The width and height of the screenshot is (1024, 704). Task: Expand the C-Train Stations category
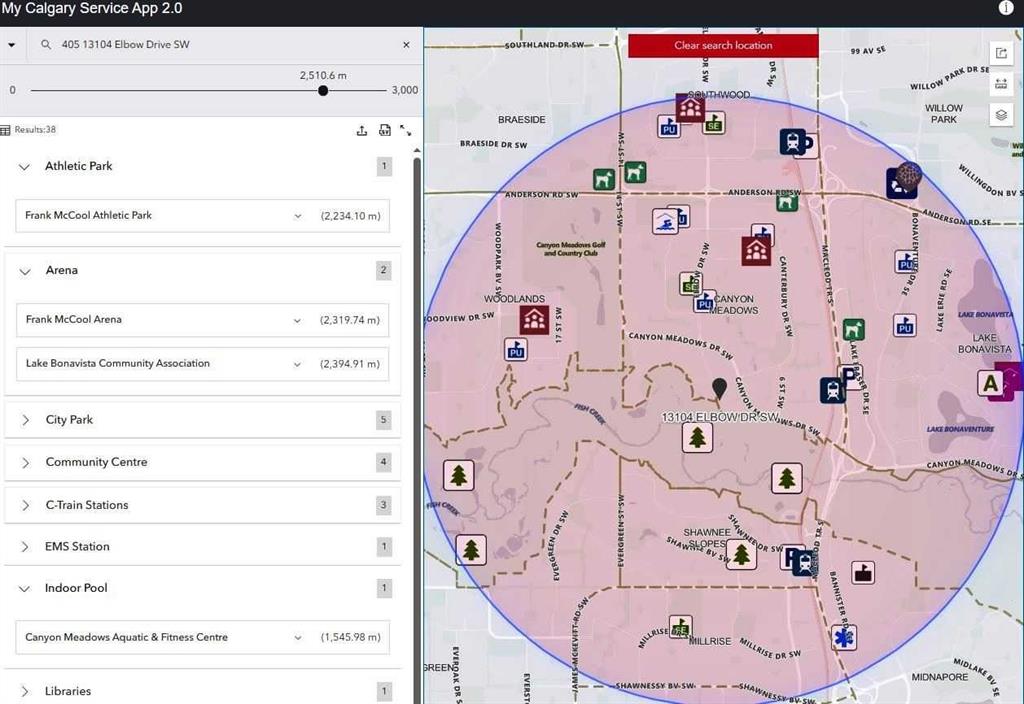[x=25, y=505]
